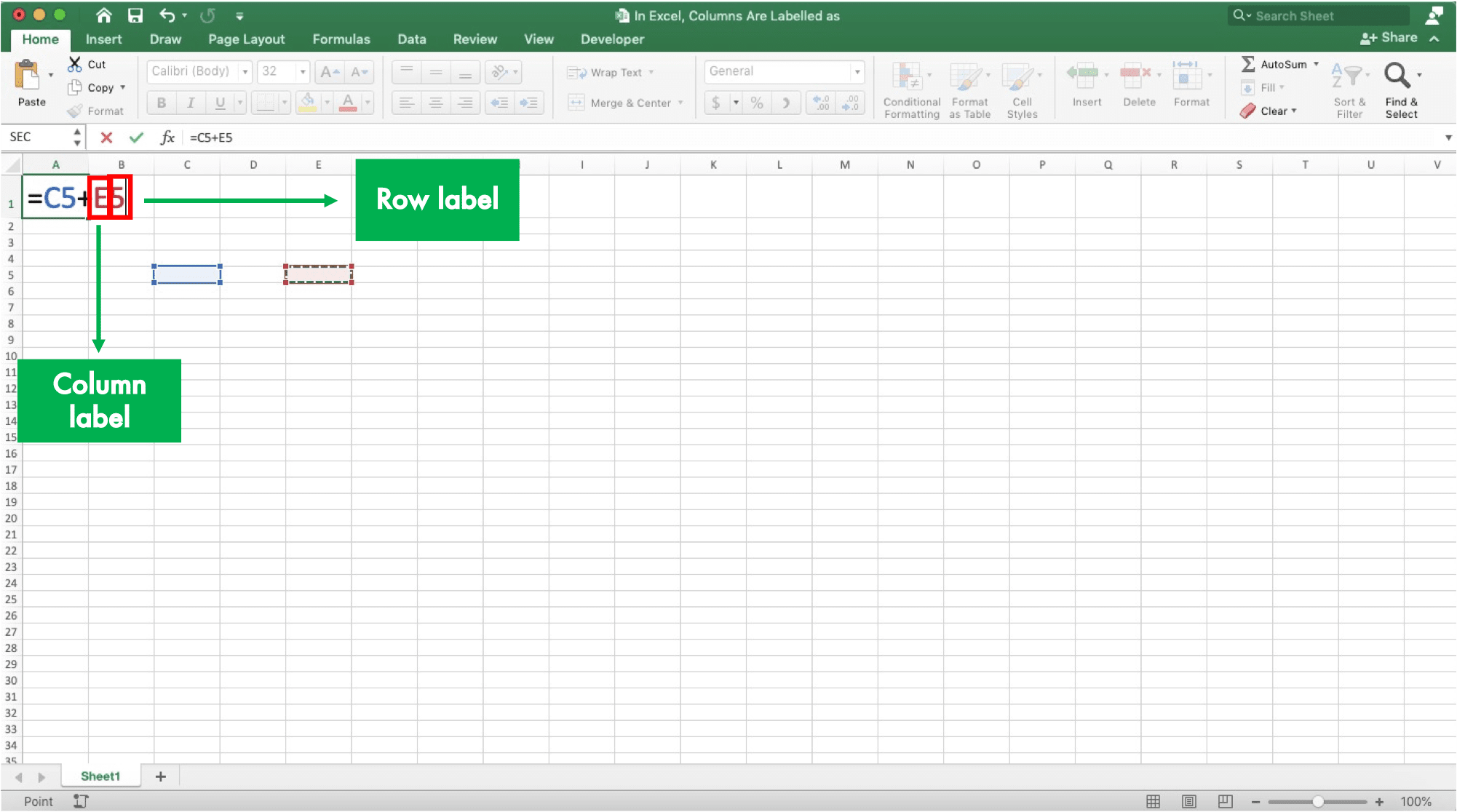Select the Sheet1 tab
Viewport: 1457px width, 812px height.
click(100, 776)
